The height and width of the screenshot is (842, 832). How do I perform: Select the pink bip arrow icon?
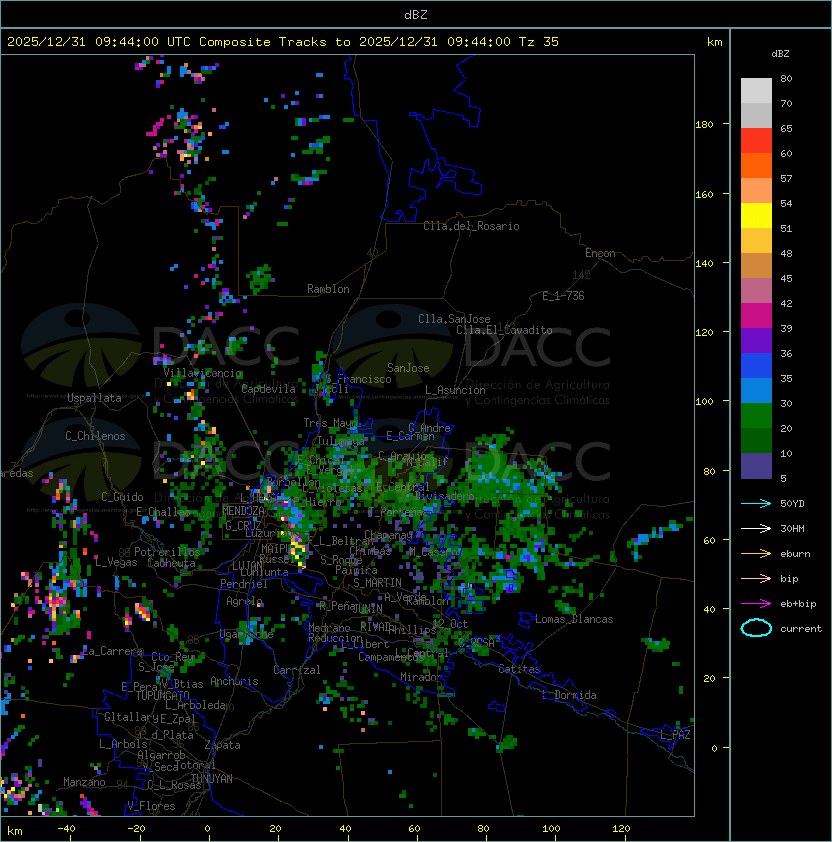click(756, 578)
